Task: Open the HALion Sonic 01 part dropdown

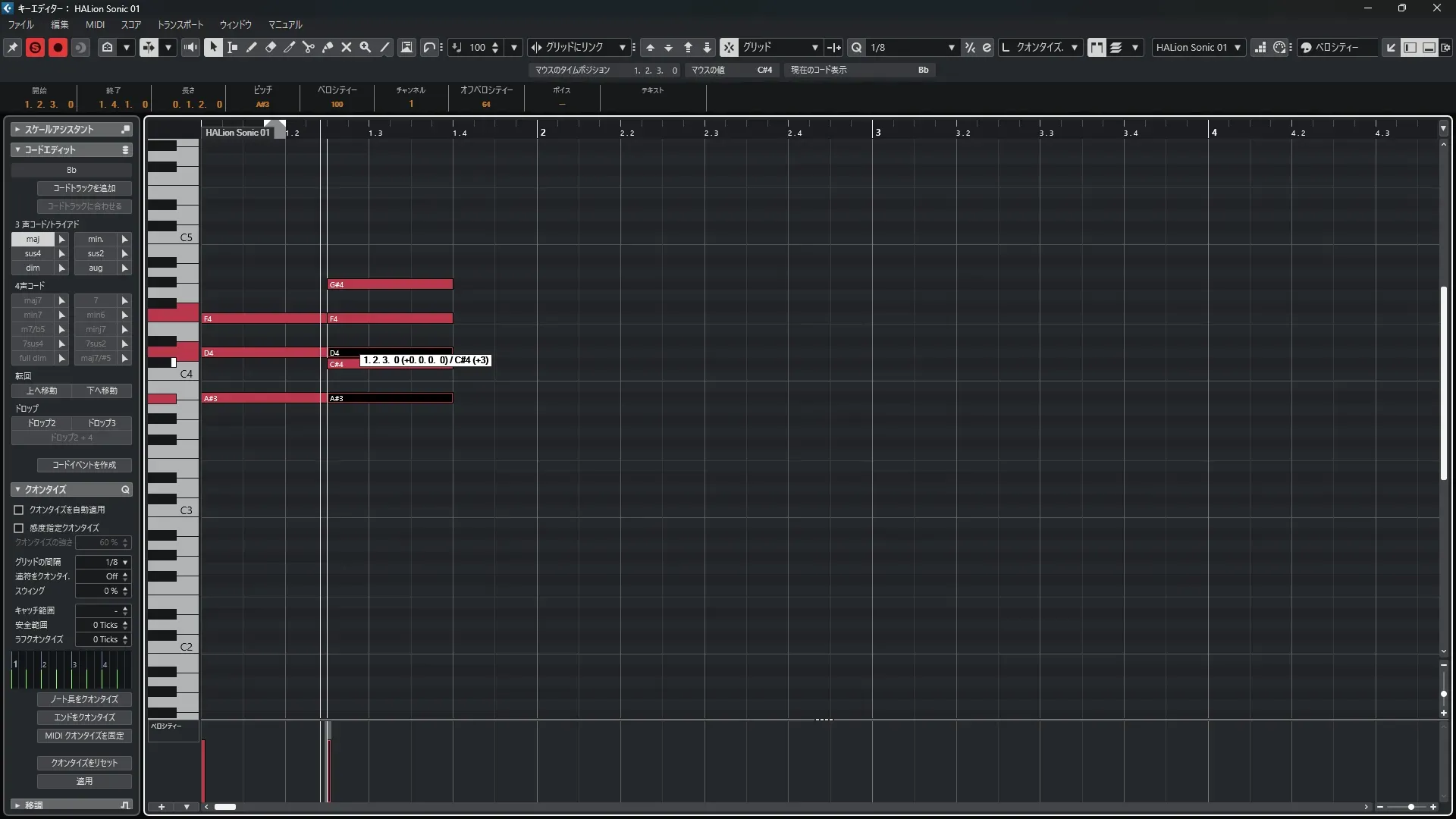Action: point(1198,47)
